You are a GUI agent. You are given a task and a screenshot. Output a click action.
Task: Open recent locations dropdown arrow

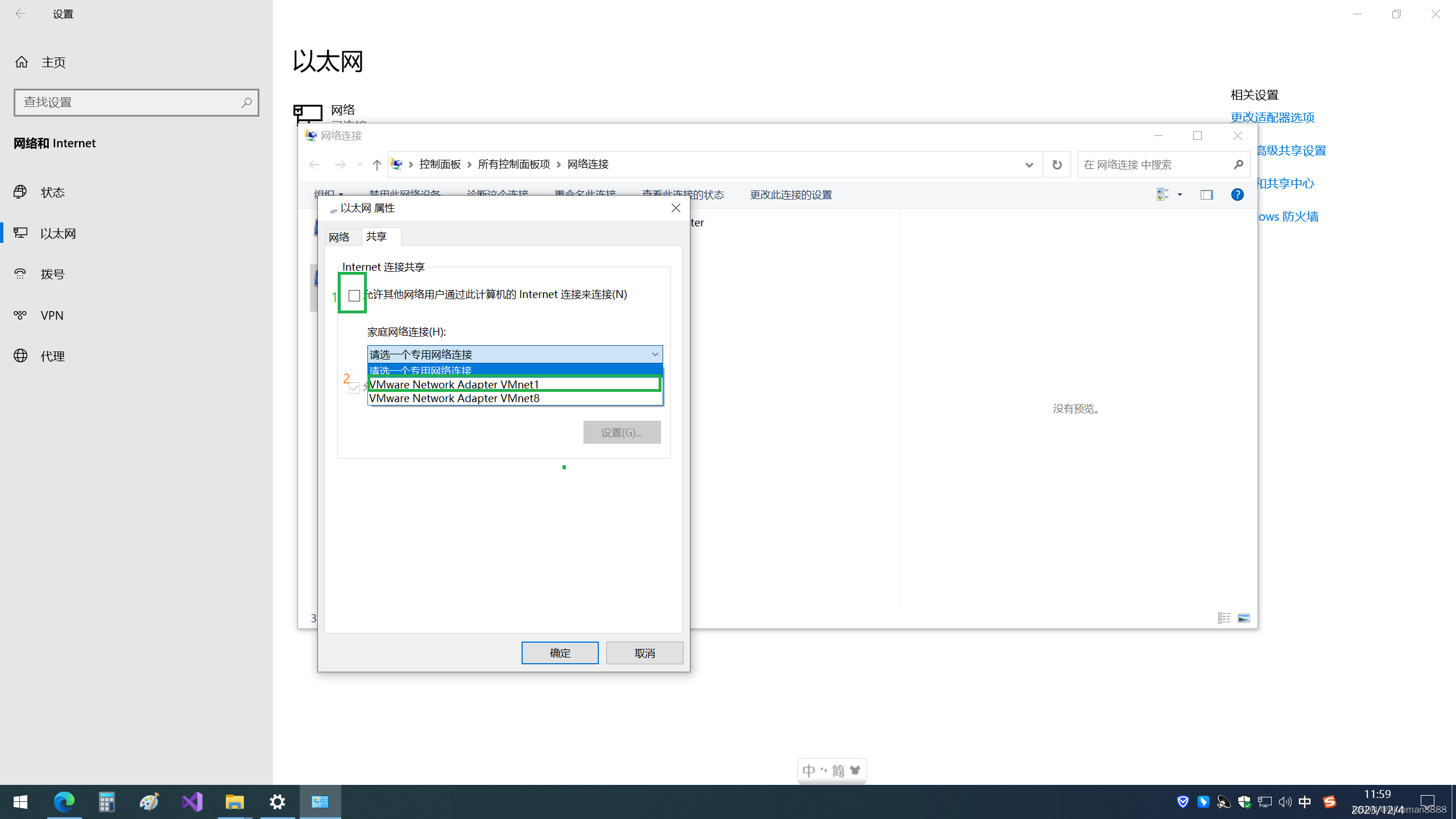(x=359, y=164)
